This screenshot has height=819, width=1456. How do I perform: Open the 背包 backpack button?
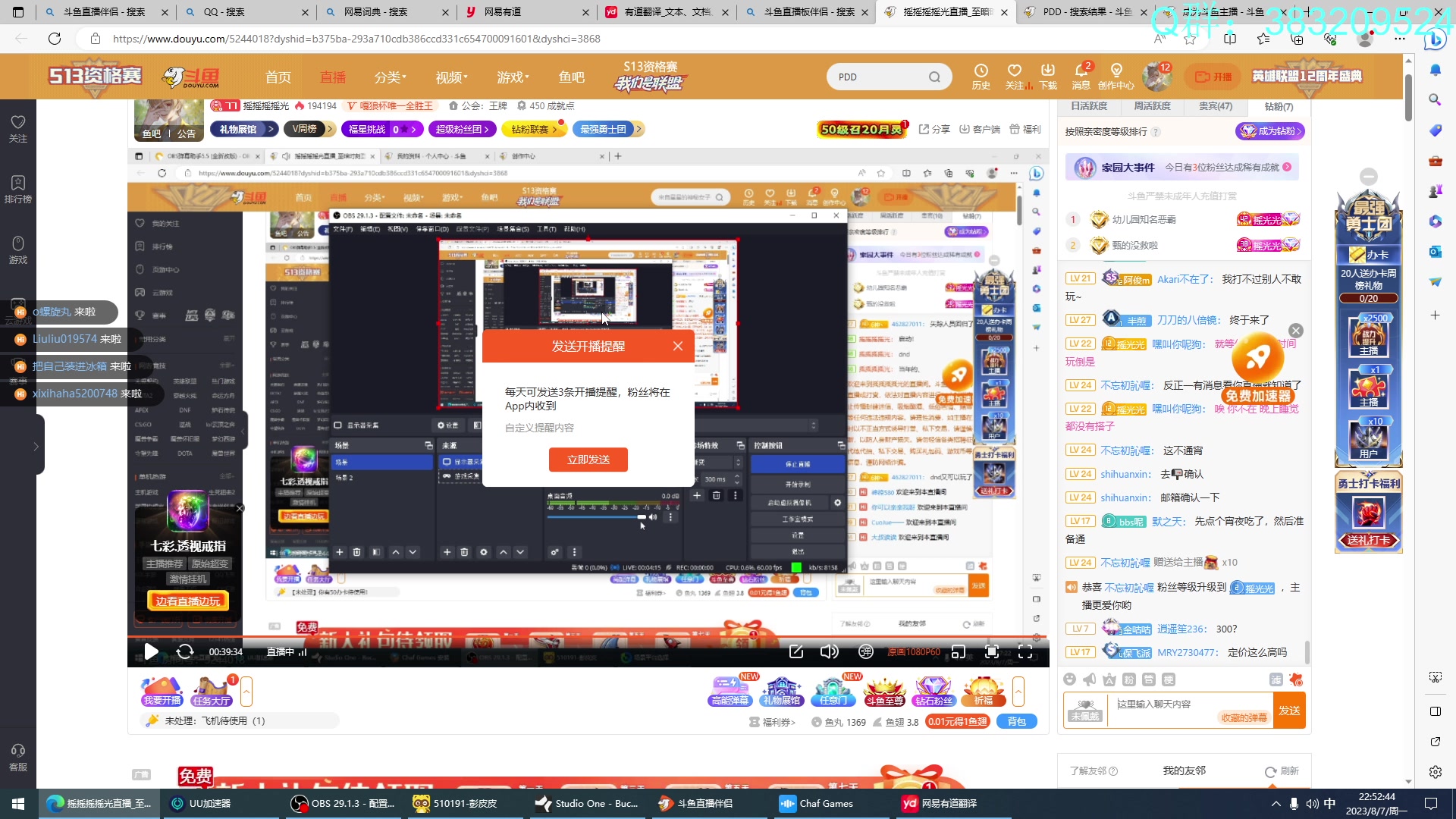pos(1016,721)
